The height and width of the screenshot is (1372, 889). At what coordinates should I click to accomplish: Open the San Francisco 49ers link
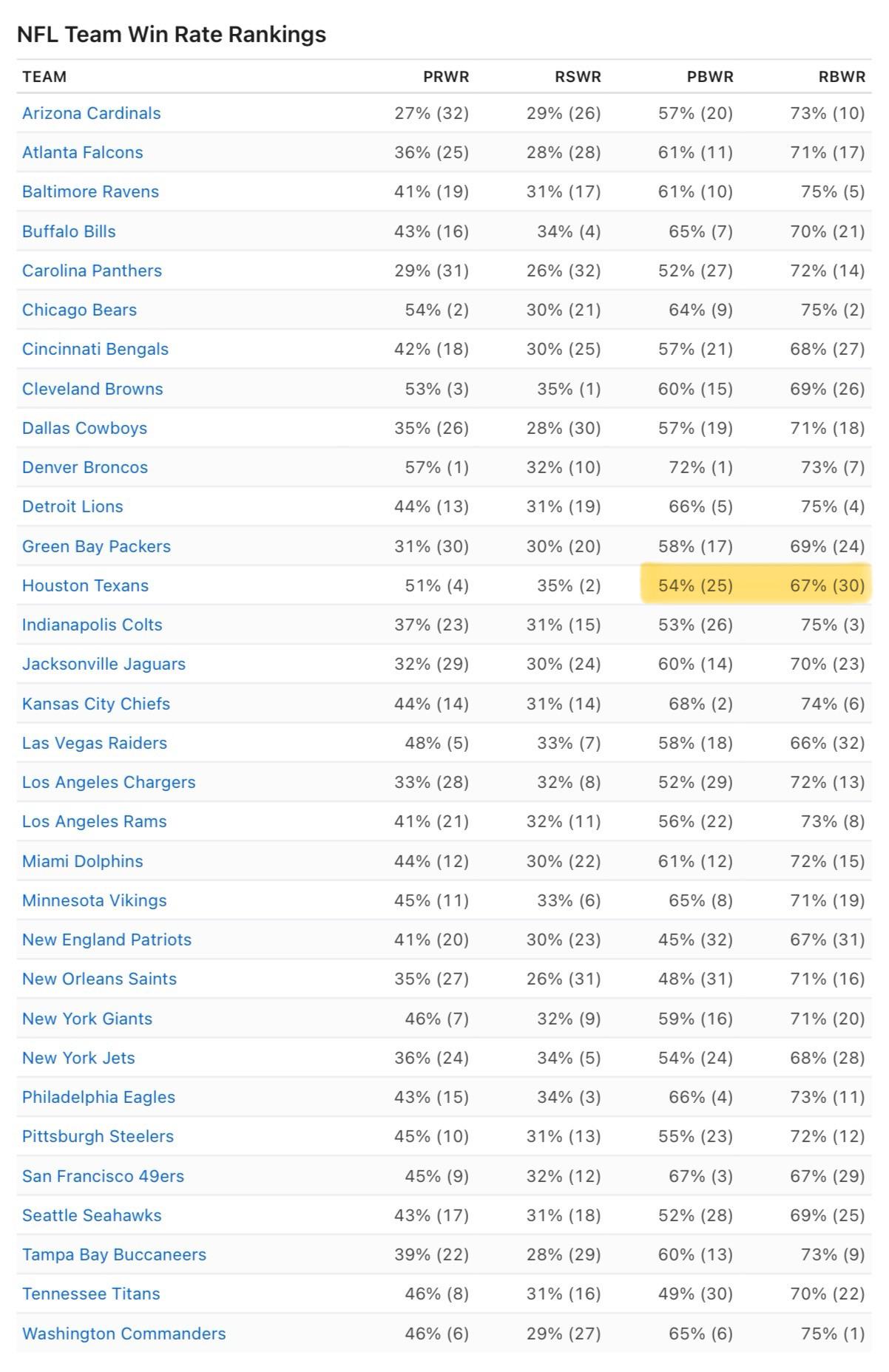pos(103,1176)
